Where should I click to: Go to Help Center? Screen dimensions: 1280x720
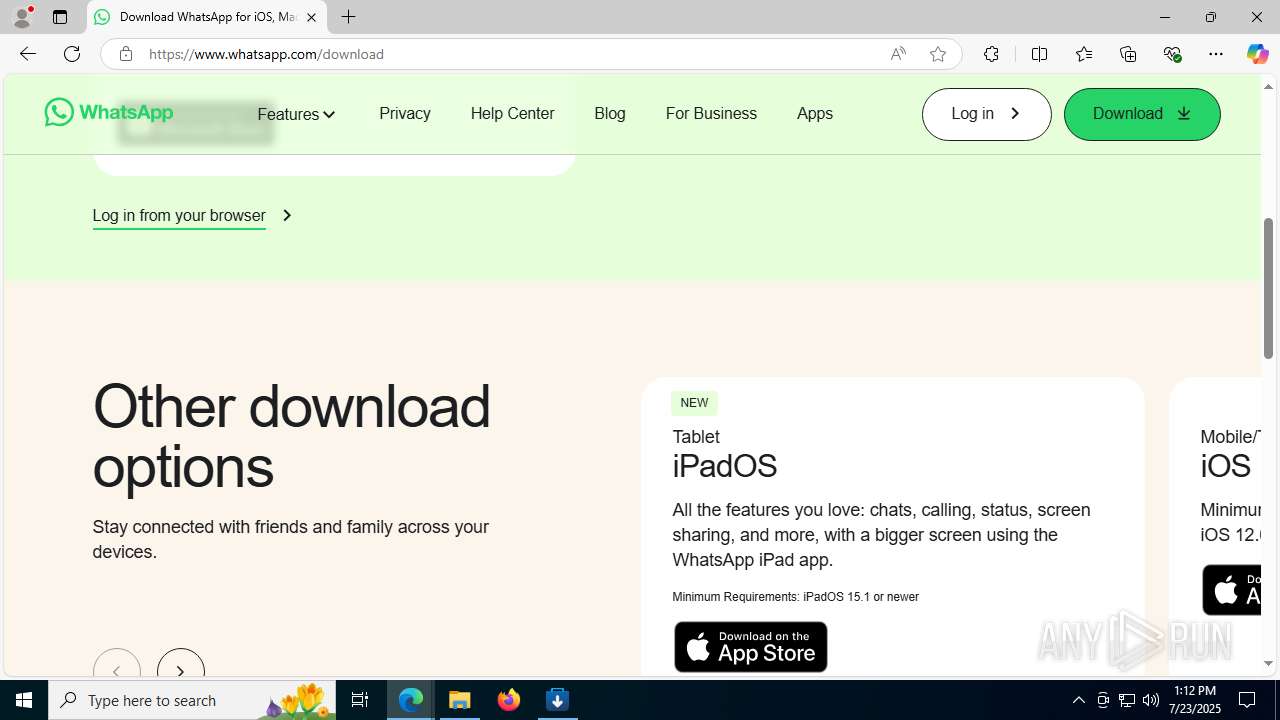click(512, 113)
